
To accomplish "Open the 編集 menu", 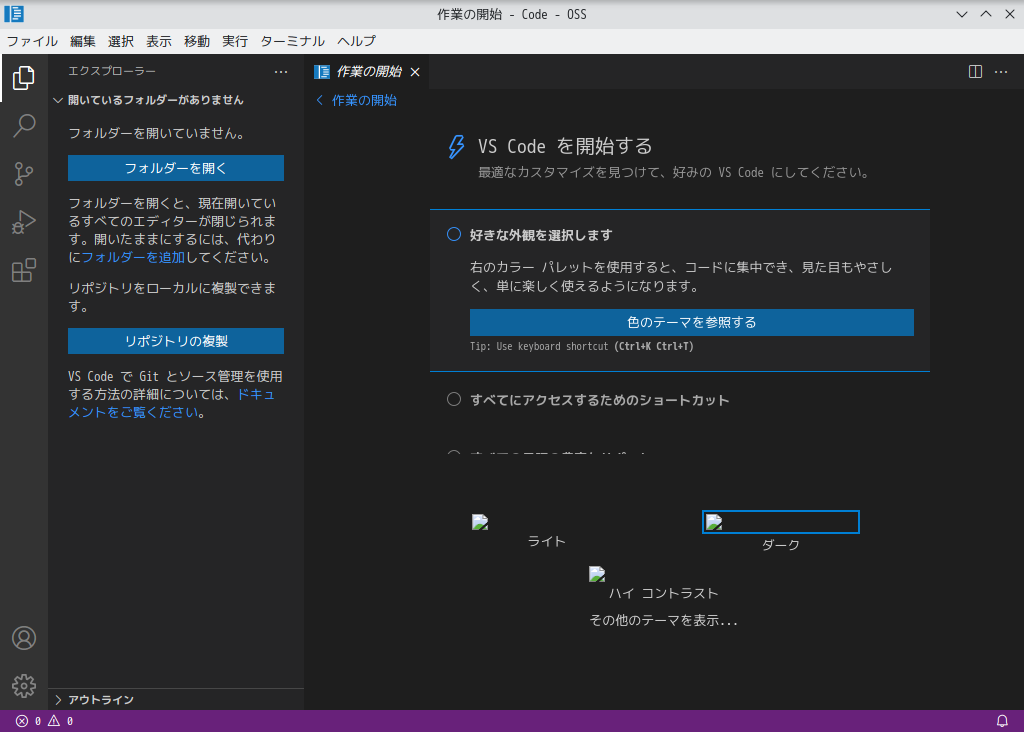I will pos(83,41).
